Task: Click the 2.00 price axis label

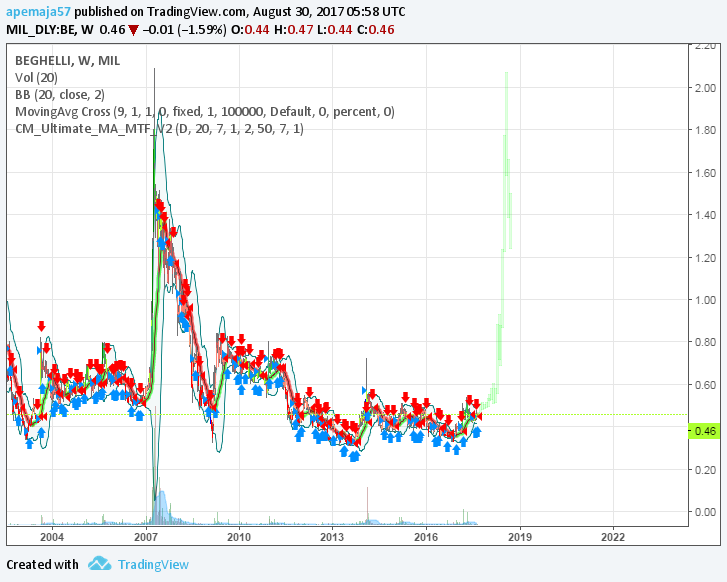Action: tap(705, 88)
